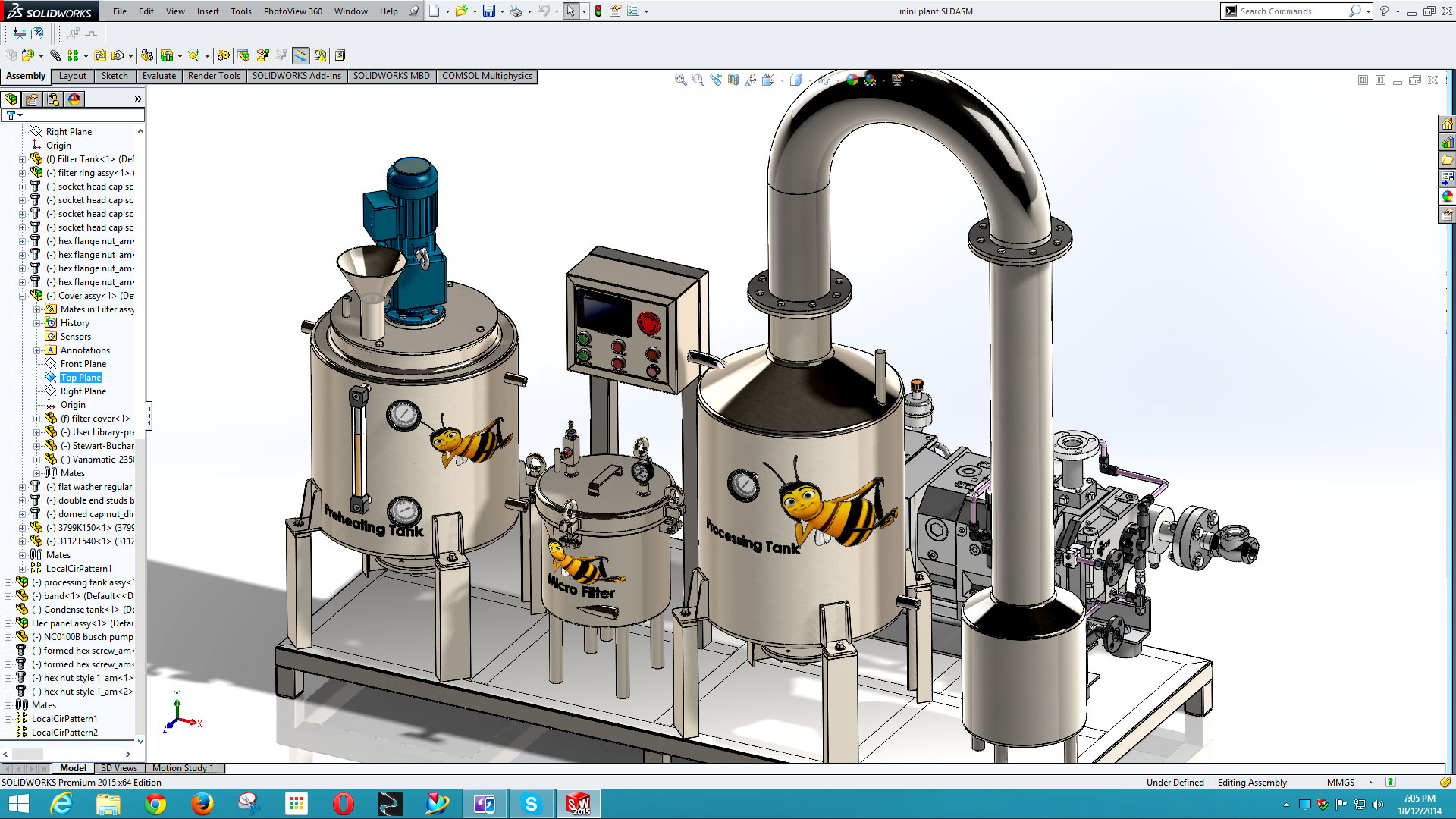This screenshot has width=1456, height=819.
Task: Toggle the FeatureManager panel collapse handle
Action: pos(149,416)
